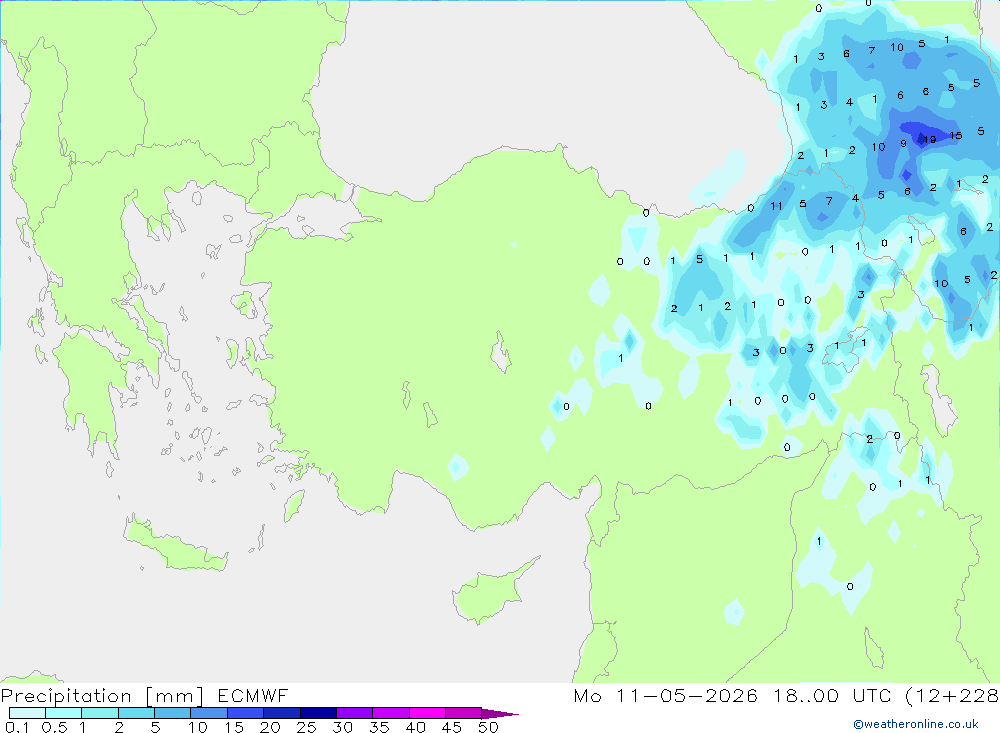Click the '15' value beside the 19 maximum
The height and width of the screenshot is (733, 1000).
(x=955, y=135)
